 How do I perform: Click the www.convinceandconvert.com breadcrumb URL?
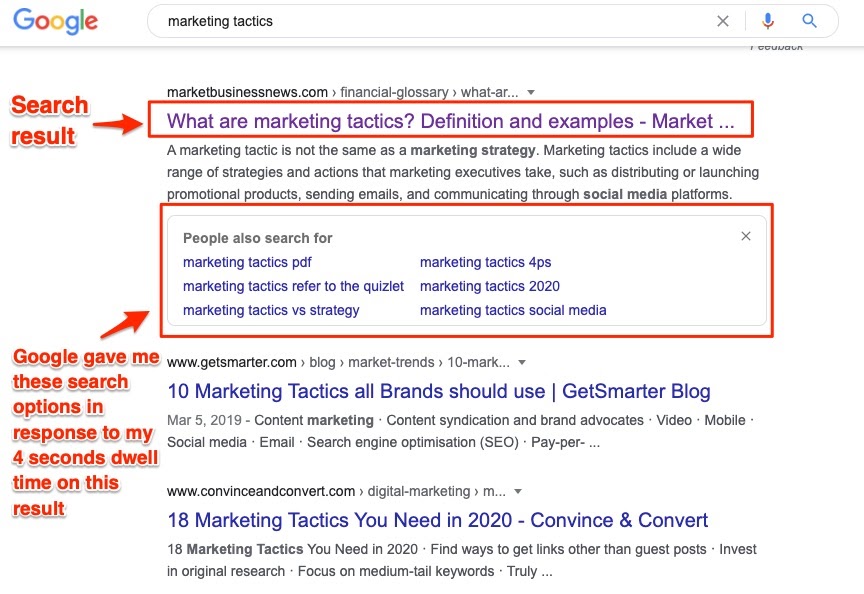pyautogui.click(x=336, y=492)
